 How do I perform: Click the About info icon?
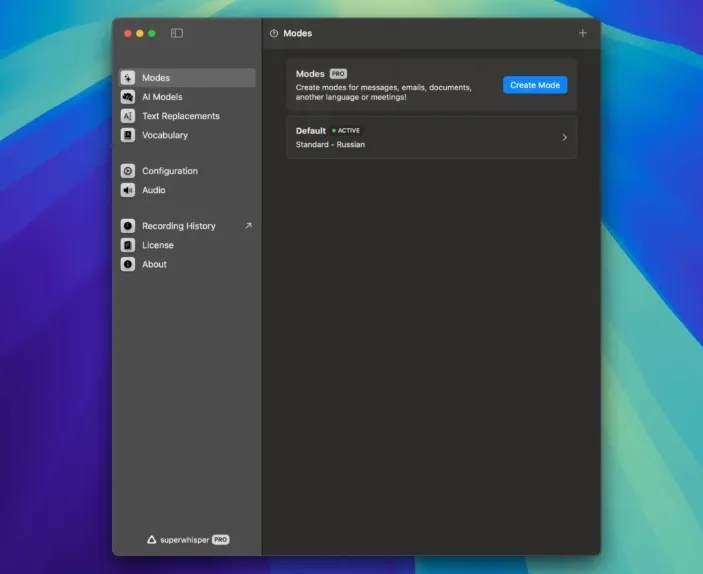[x=128, y=265]
